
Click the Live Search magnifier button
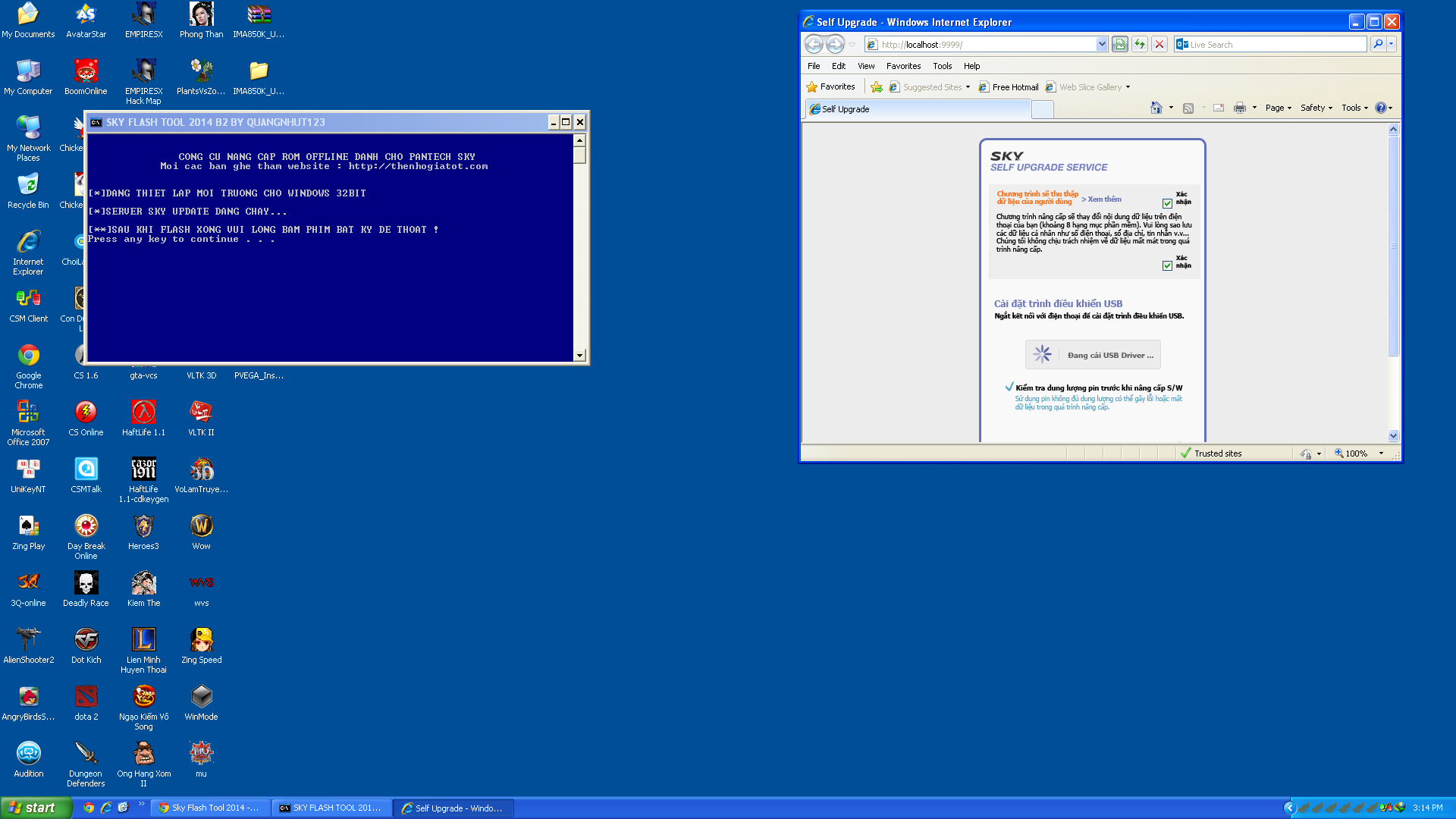point(1378,45)
